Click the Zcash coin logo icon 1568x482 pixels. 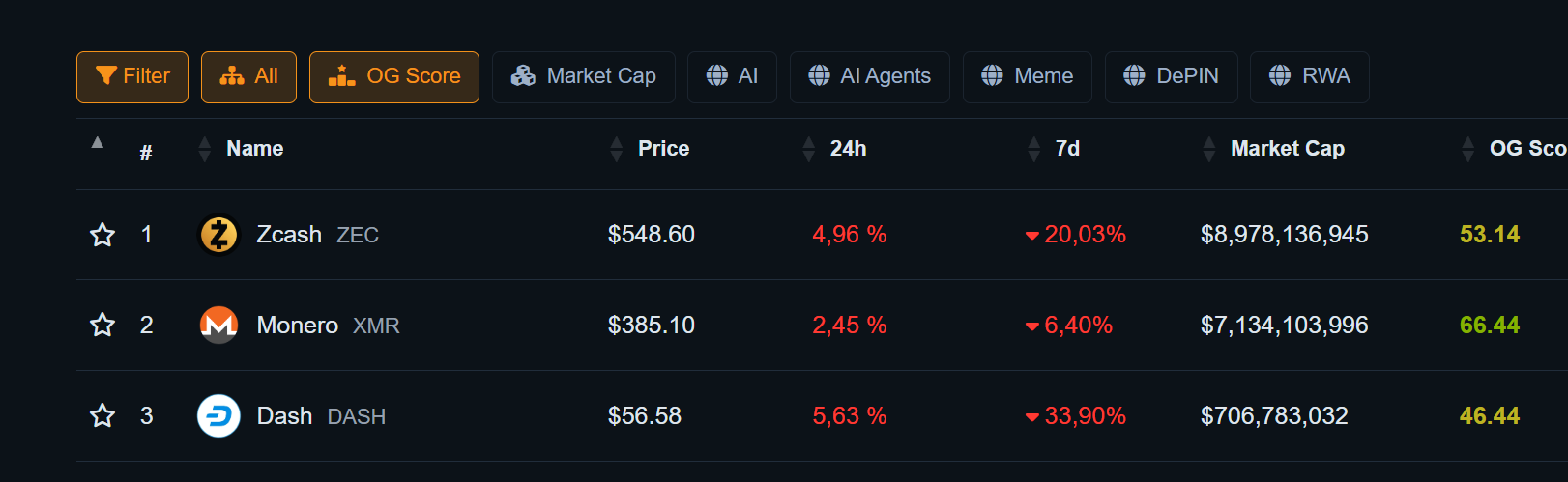click(218, 235)
